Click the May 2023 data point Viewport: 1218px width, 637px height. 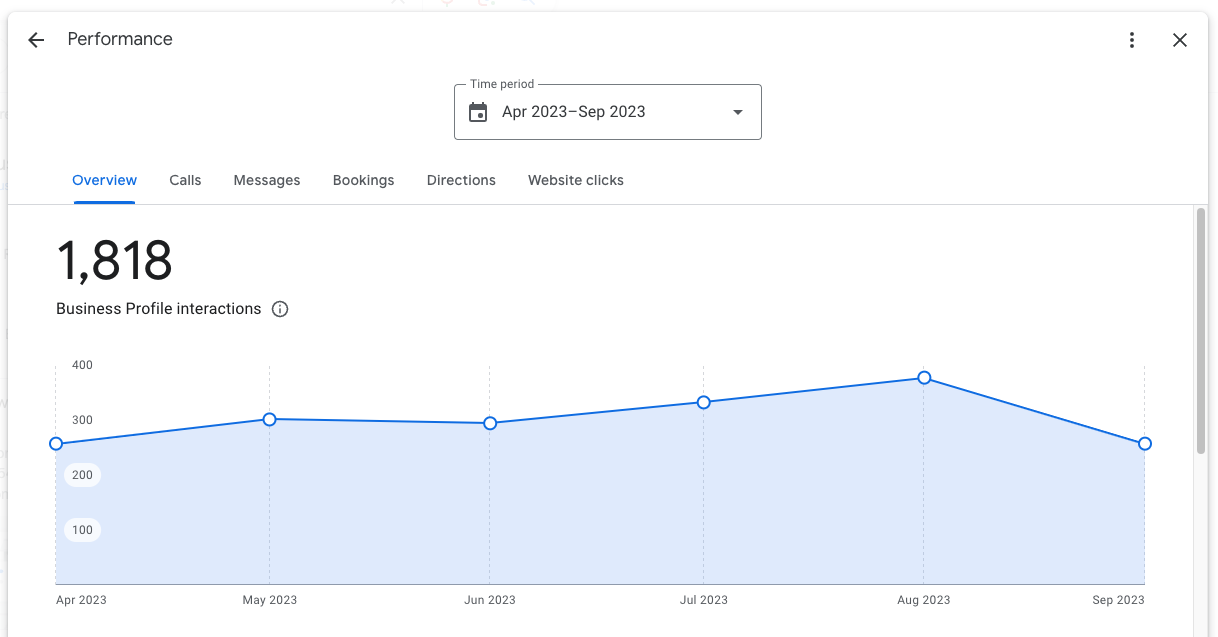point(269,420)
